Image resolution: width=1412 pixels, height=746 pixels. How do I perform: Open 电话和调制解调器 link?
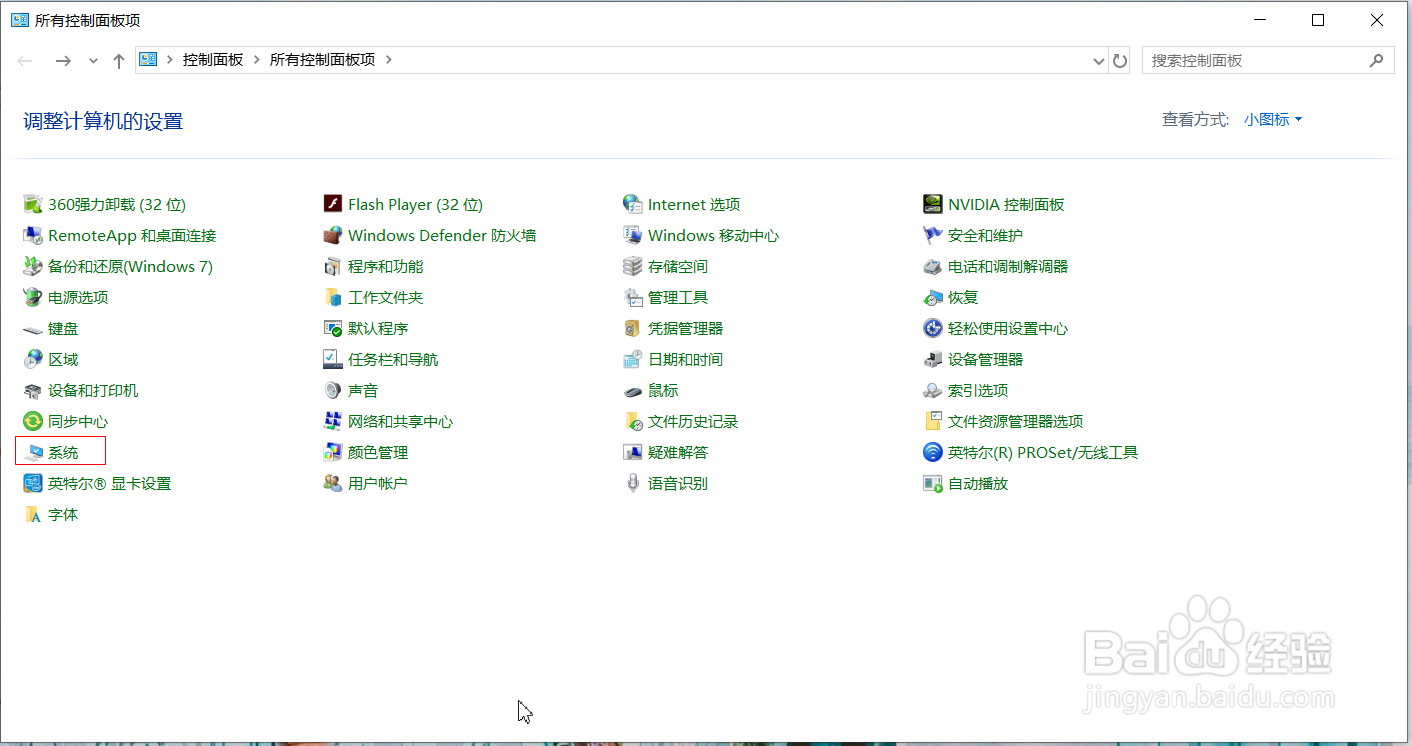click(1008, 266)
